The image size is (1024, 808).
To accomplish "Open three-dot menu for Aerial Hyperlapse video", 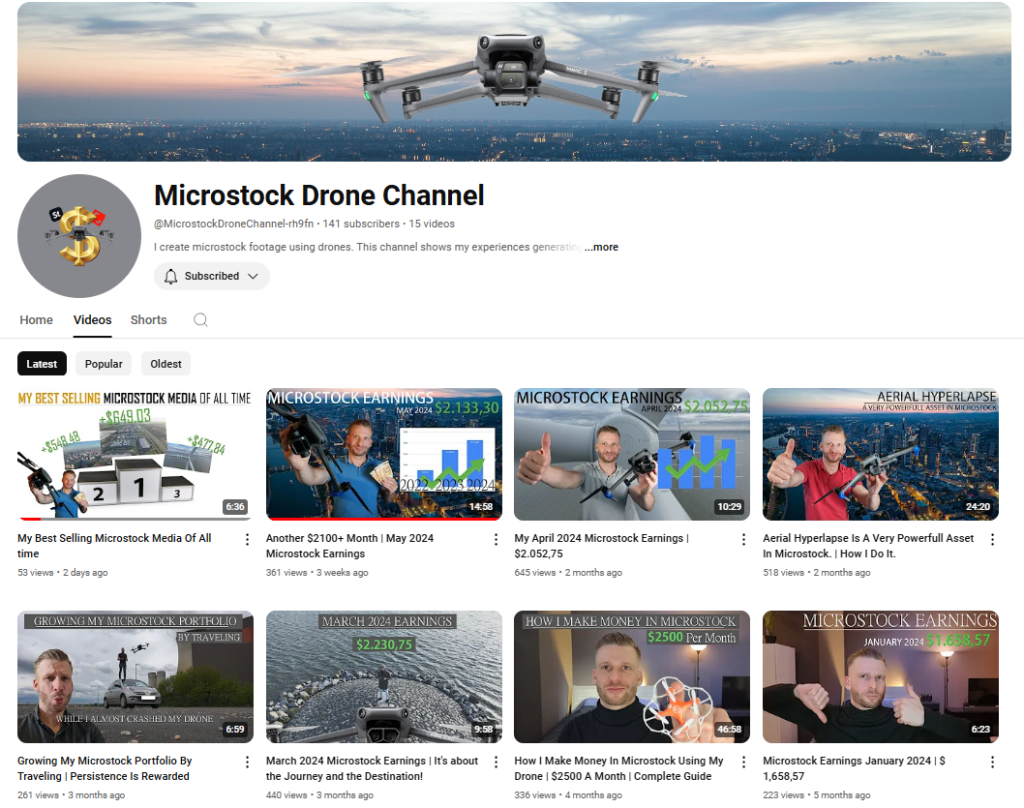I will [992, 539].
